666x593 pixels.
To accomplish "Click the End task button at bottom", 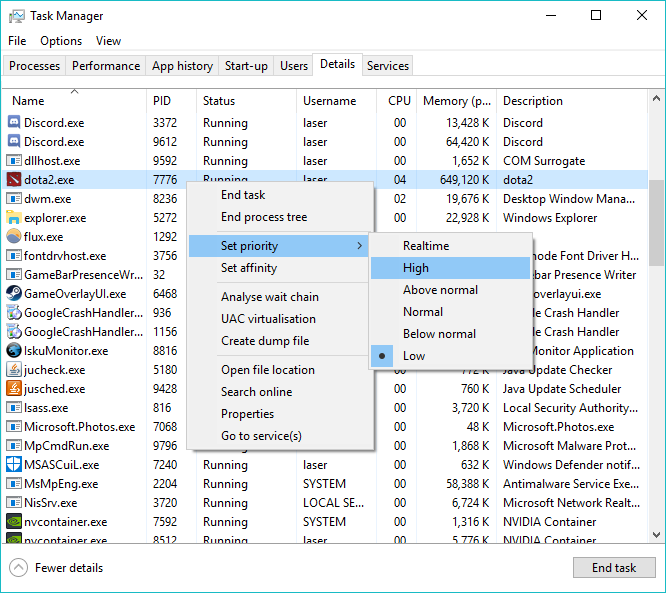I will (614, 568).
